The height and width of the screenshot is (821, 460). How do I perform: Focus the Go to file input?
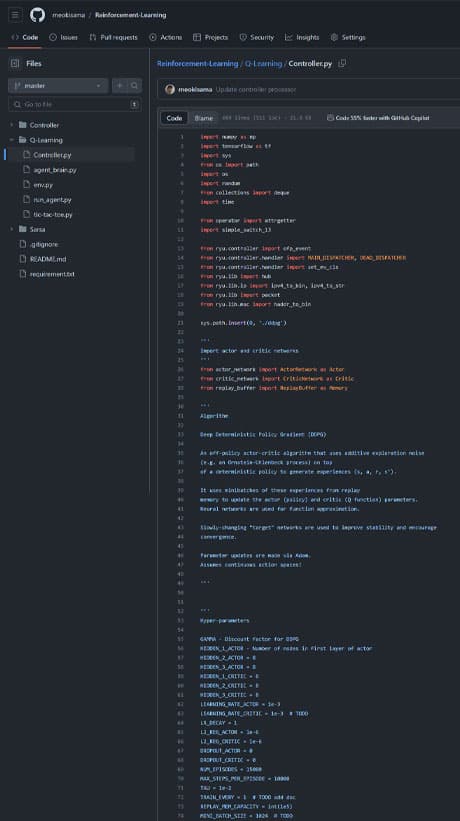tap(75, 104)
